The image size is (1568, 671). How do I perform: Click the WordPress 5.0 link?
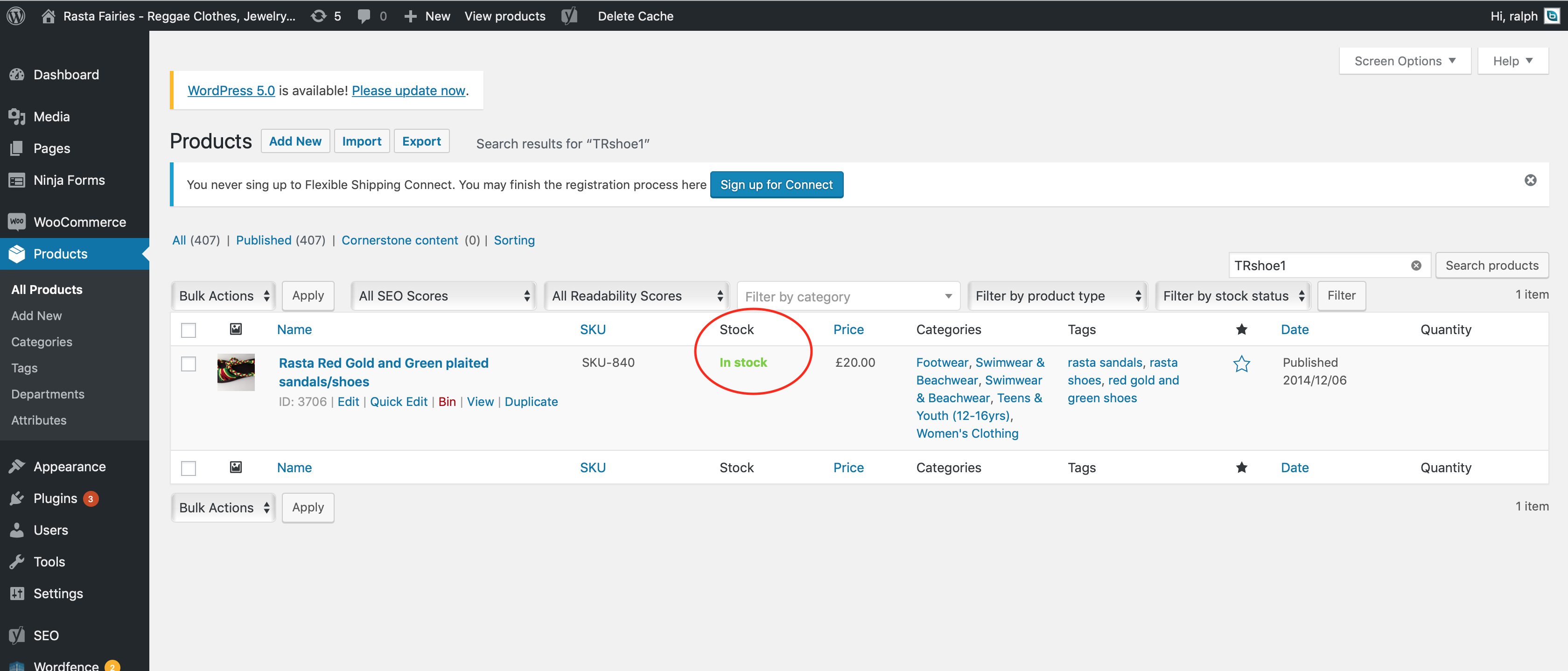click(x=231, y=91)
